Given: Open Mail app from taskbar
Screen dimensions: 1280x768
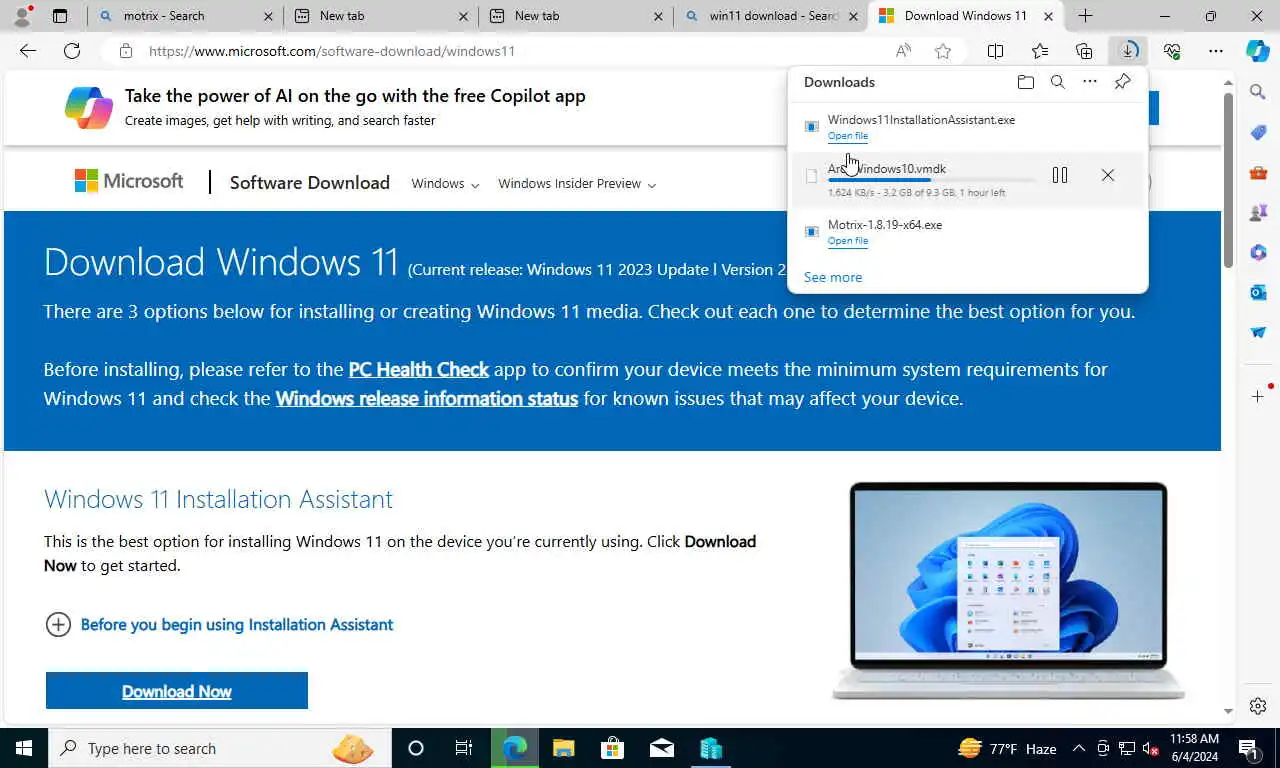Looking at the screenshot, I should pyautogui.click(x=661, y=748).
